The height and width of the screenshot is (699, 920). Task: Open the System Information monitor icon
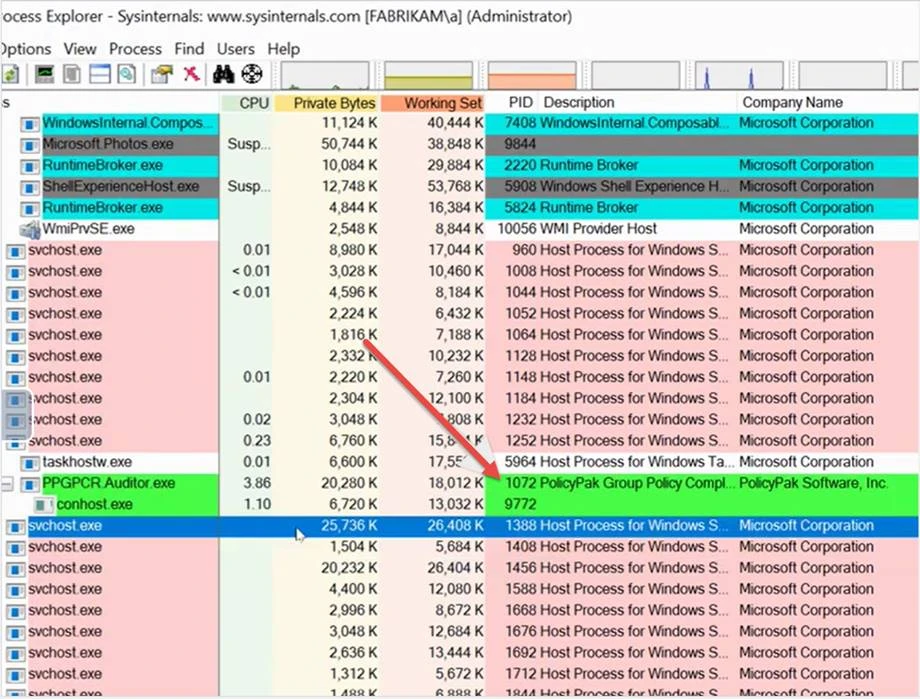click(x=45, y=75)
